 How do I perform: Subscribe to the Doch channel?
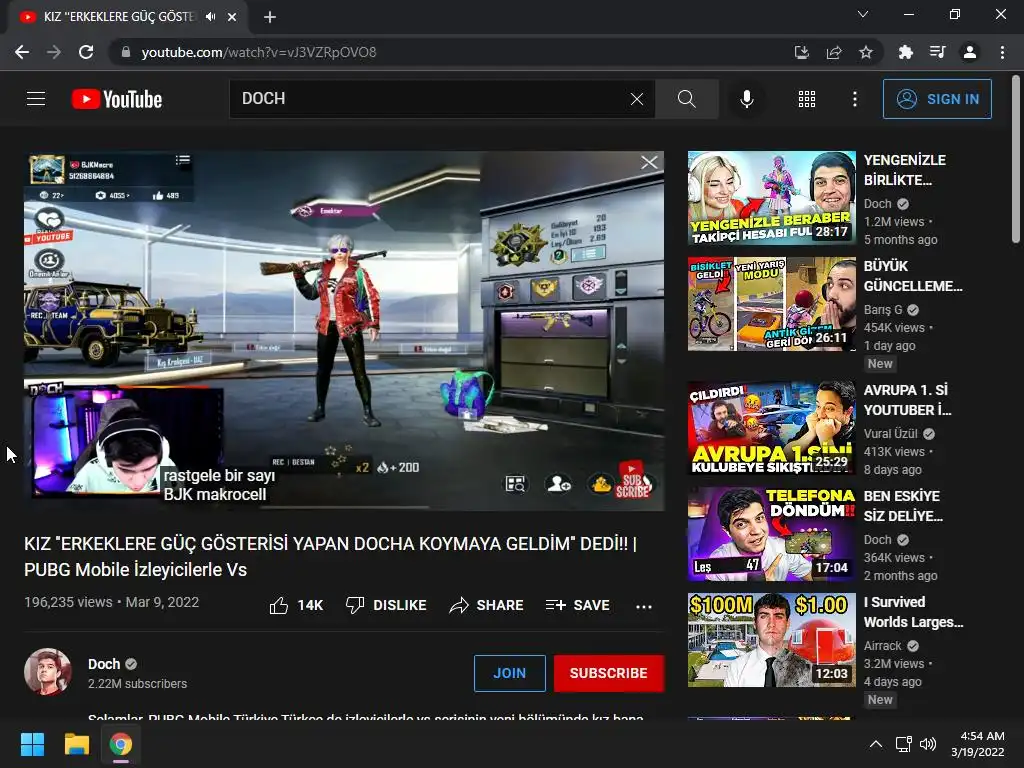(609, 673)
